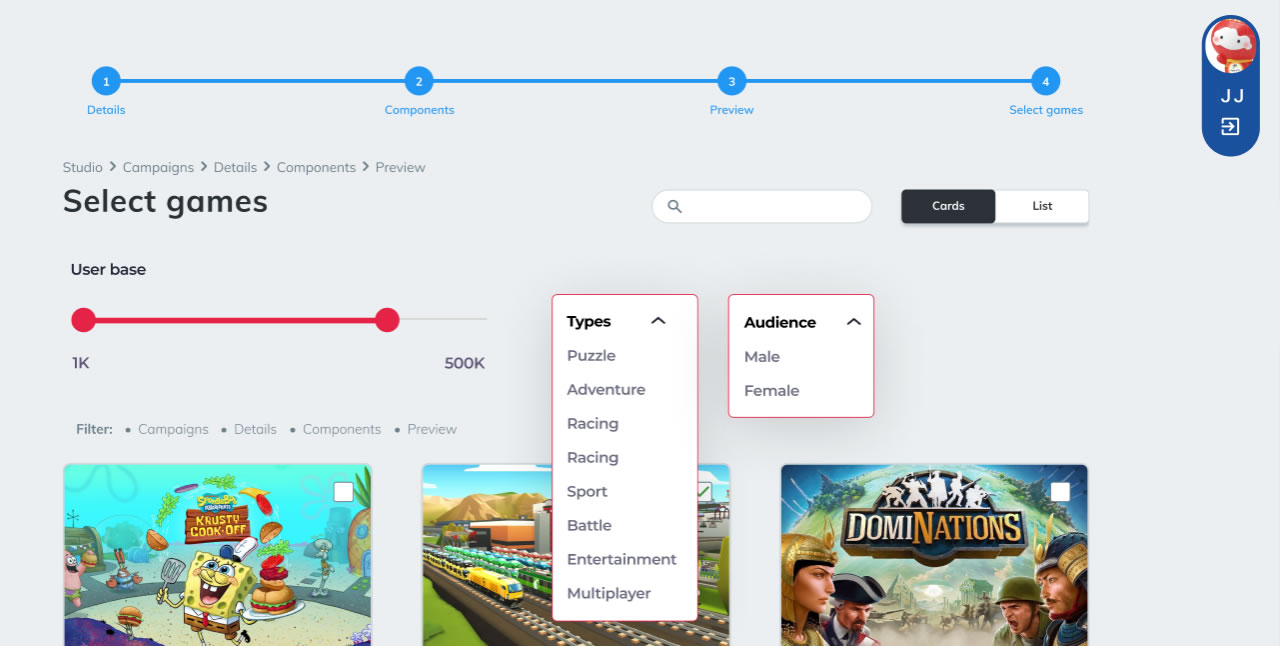Click the 500K user base value
This screenshot has width=1280, height=646.
(x=465, y=363)
